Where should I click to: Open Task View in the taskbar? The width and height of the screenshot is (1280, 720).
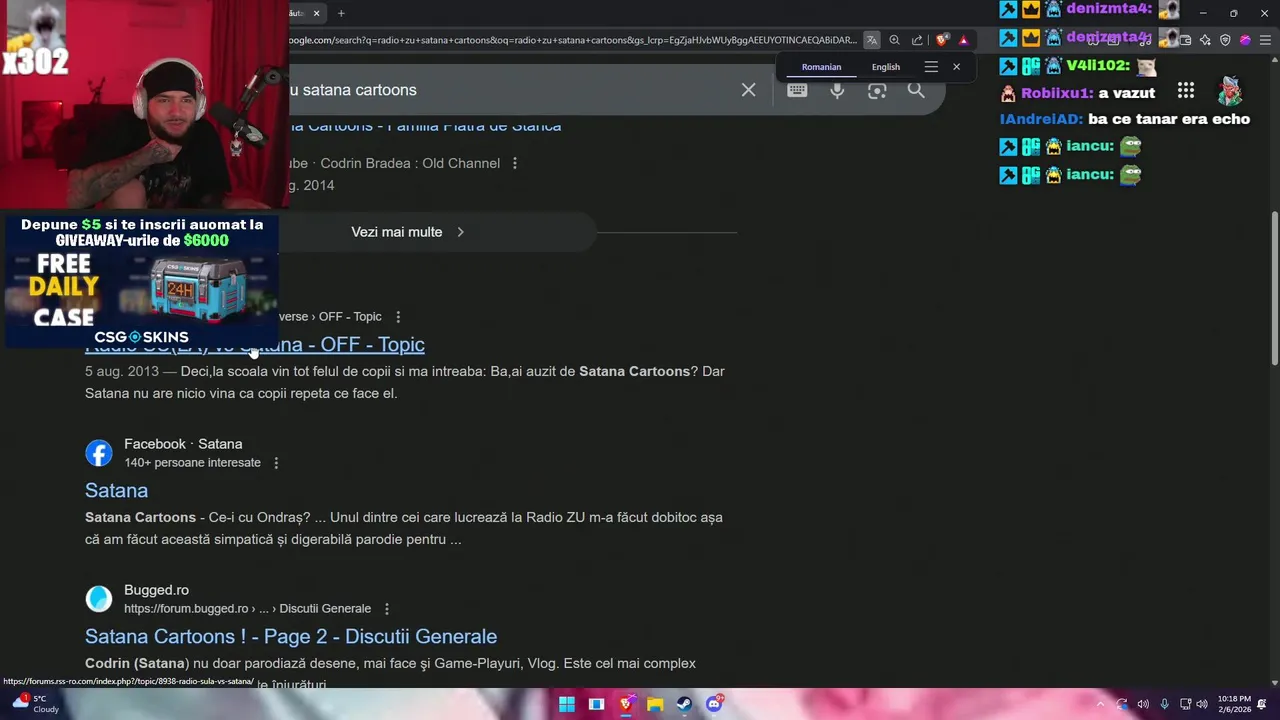point(596,704)
